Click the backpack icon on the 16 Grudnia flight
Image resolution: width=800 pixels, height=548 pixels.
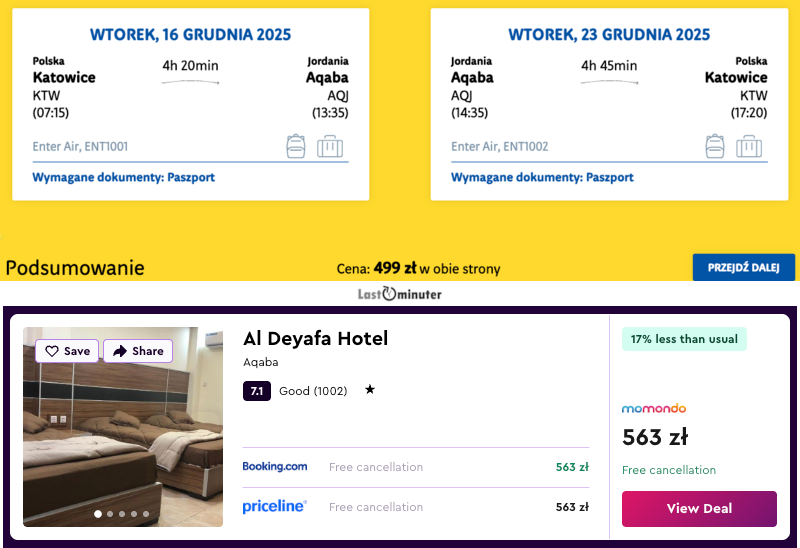point(296,146)
